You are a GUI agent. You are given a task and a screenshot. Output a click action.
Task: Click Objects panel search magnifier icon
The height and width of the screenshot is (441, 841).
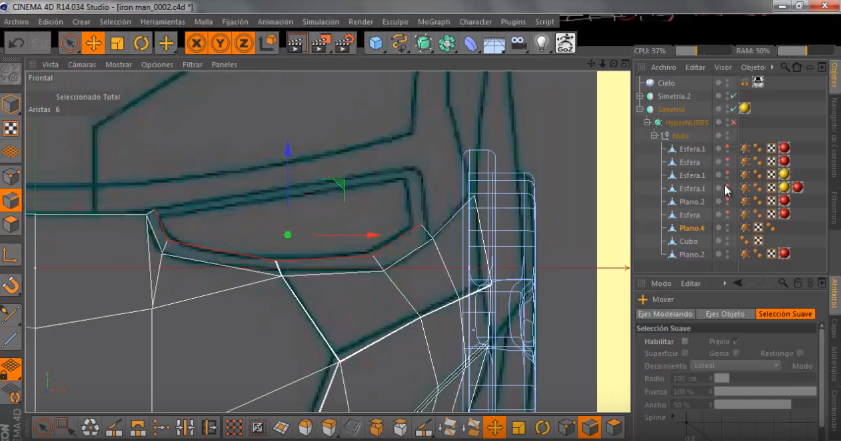[785, 67]
